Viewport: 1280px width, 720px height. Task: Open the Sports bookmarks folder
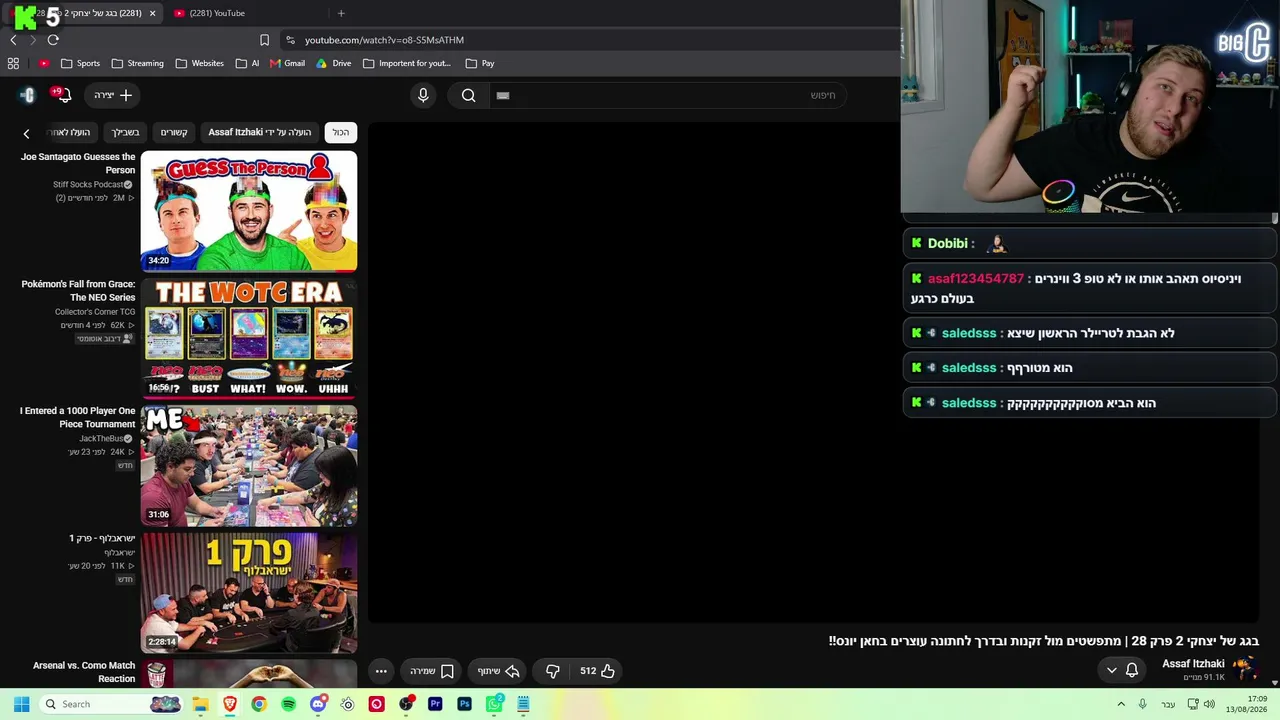(x=80, y=63)
